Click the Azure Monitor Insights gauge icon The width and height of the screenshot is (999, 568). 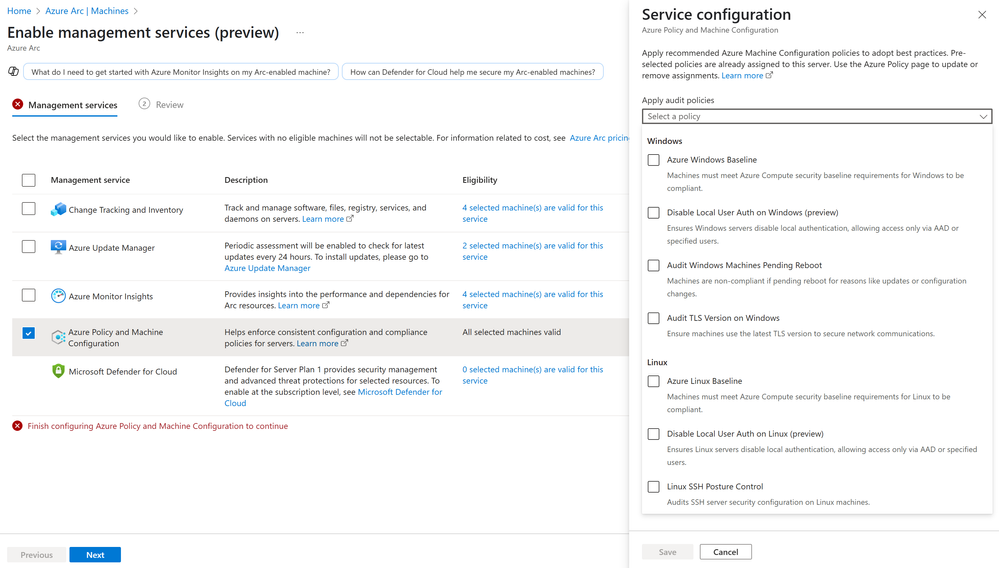point(58,295)
